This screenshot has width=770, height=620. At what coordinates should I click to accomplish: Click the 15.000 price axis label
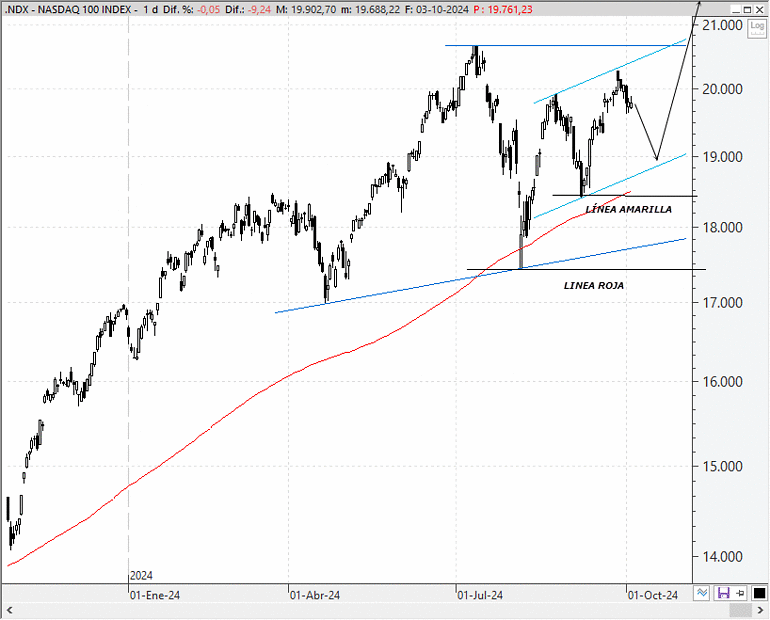point(722,466)
